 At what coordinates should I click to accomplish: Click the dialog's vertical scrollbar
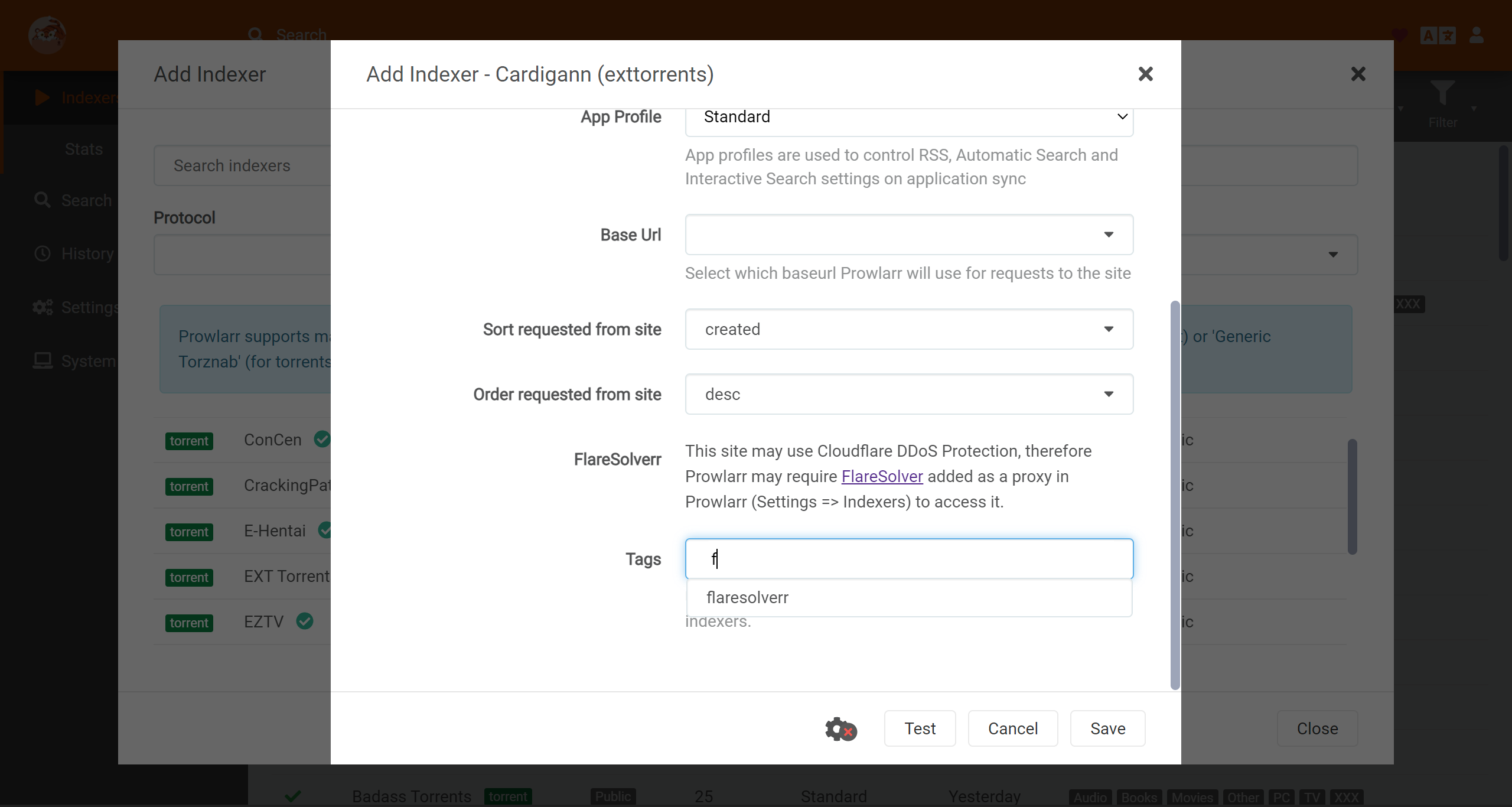point(1175,495)
